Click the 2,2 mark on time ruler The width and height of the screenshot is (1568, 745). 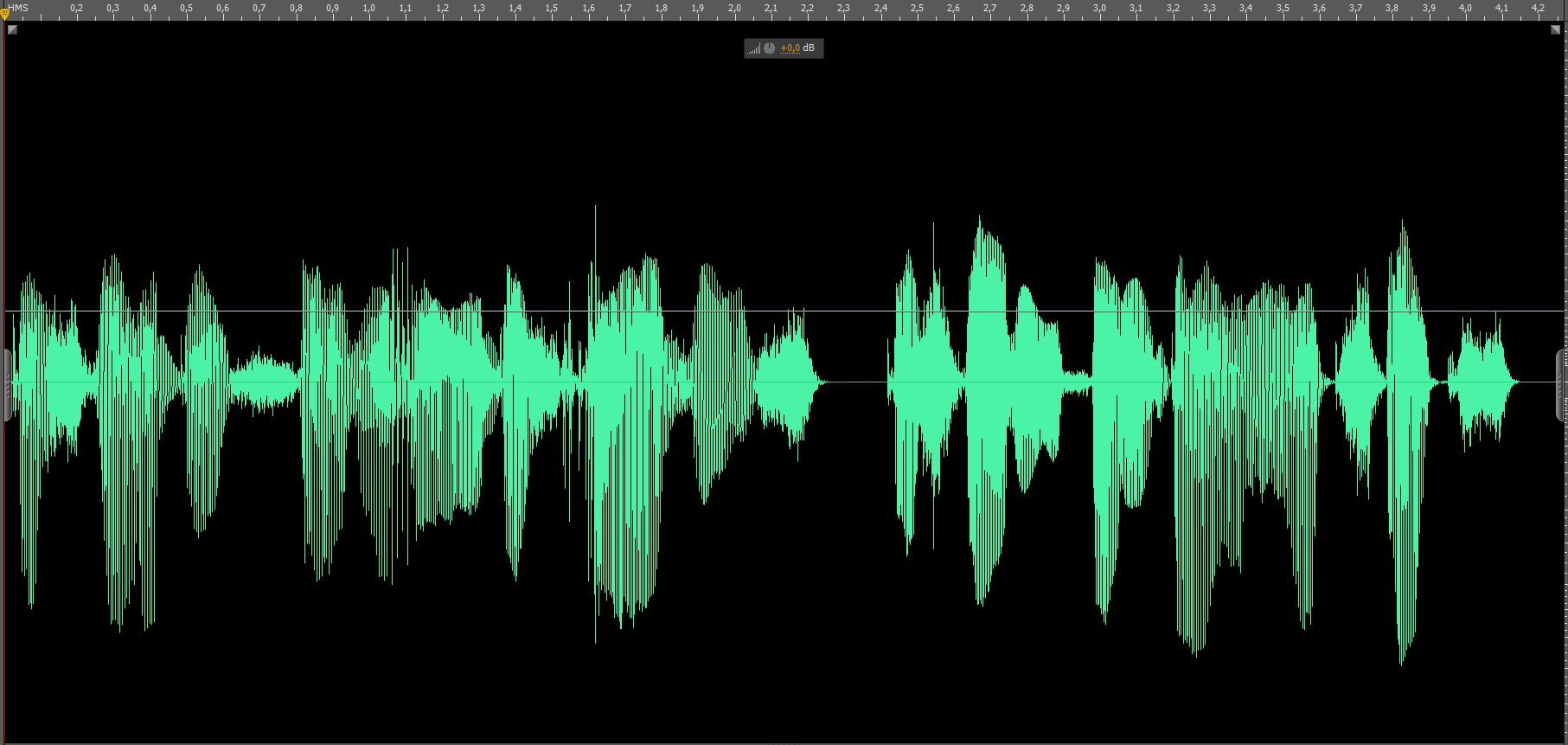point(807,8)
